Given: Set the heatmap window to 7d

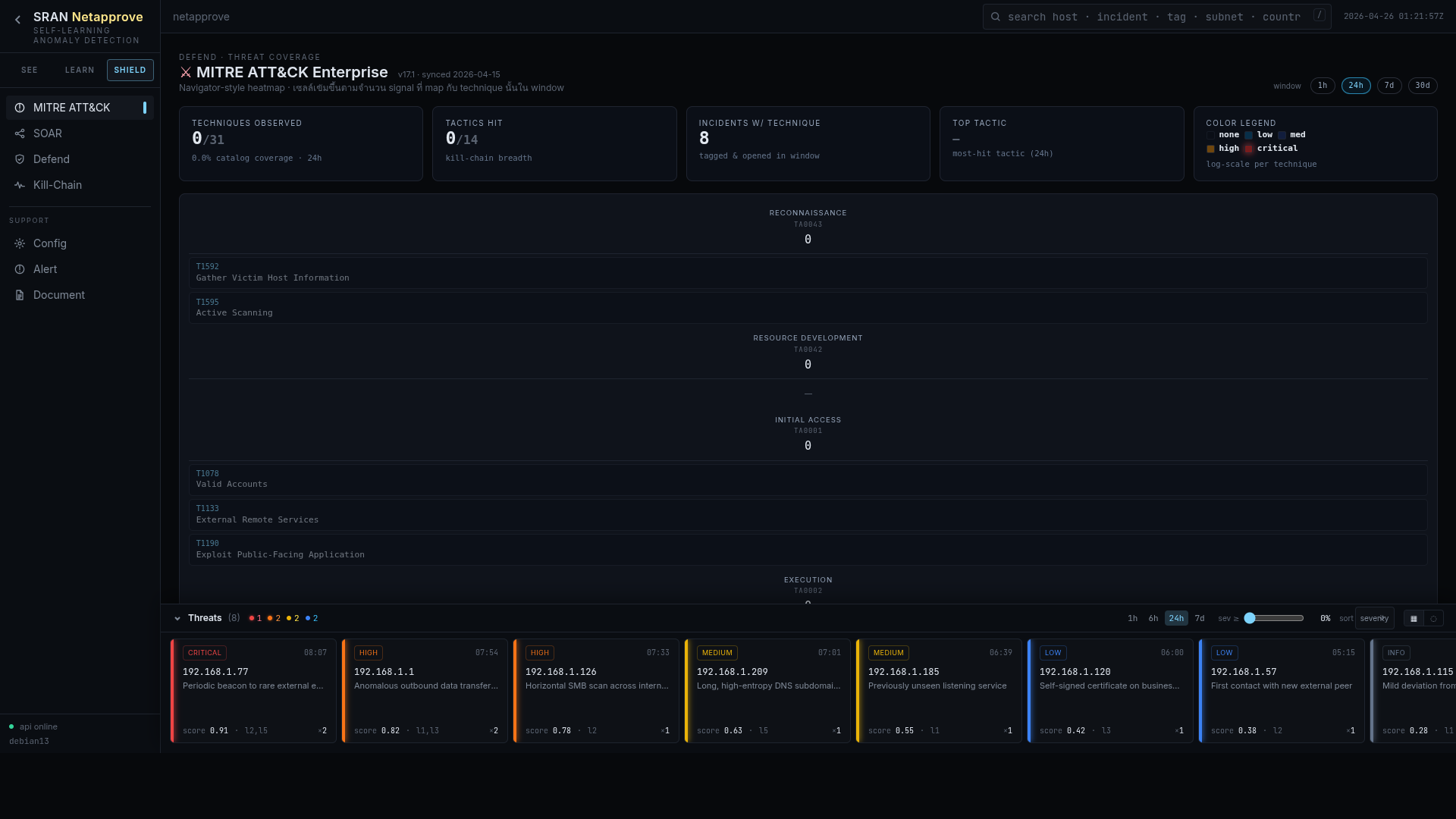Looking at the screenshot, I should point(1389,86).
